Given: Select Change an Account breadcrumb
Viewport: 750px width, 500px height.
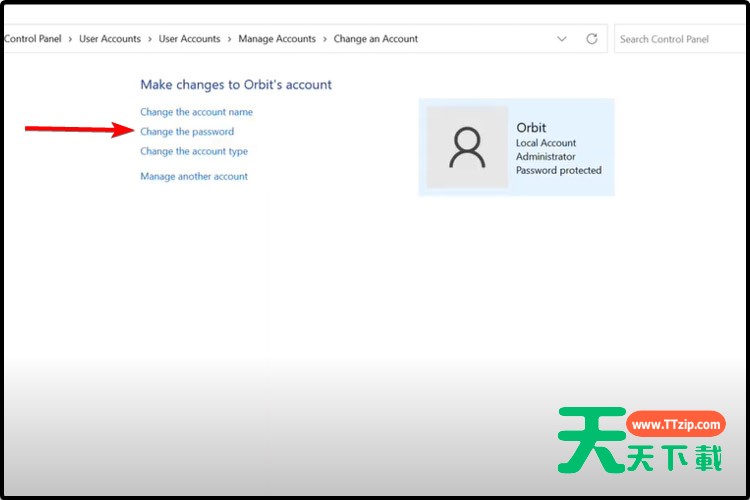Looking at the screenshot, I should [x=376, y=39].
